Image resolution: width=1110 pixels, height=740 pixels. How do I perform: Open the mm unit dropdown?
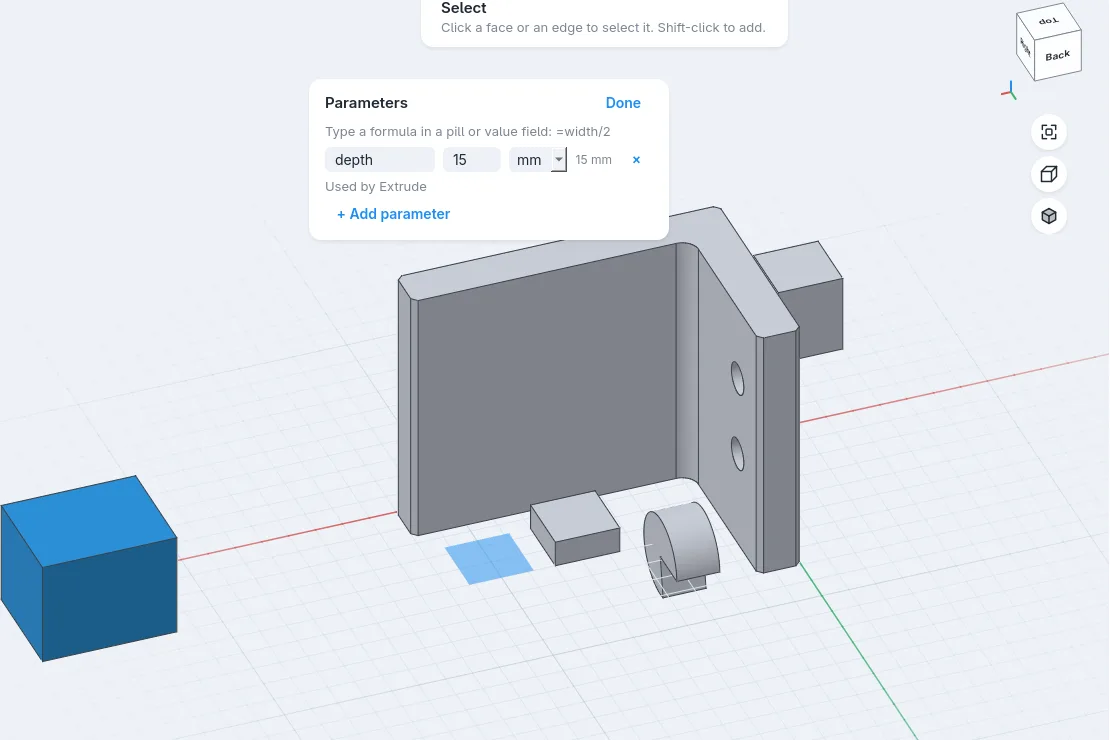538,160
